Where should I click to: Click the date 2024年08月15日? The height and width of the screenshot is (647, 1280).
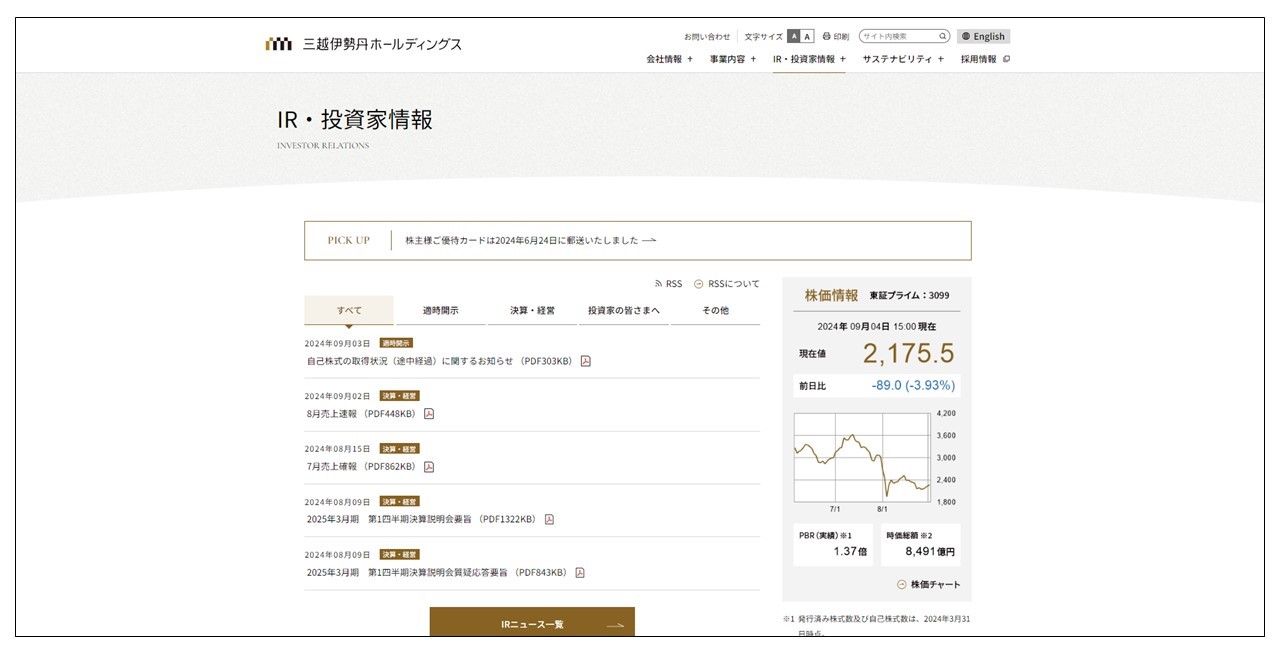point(337,449)
